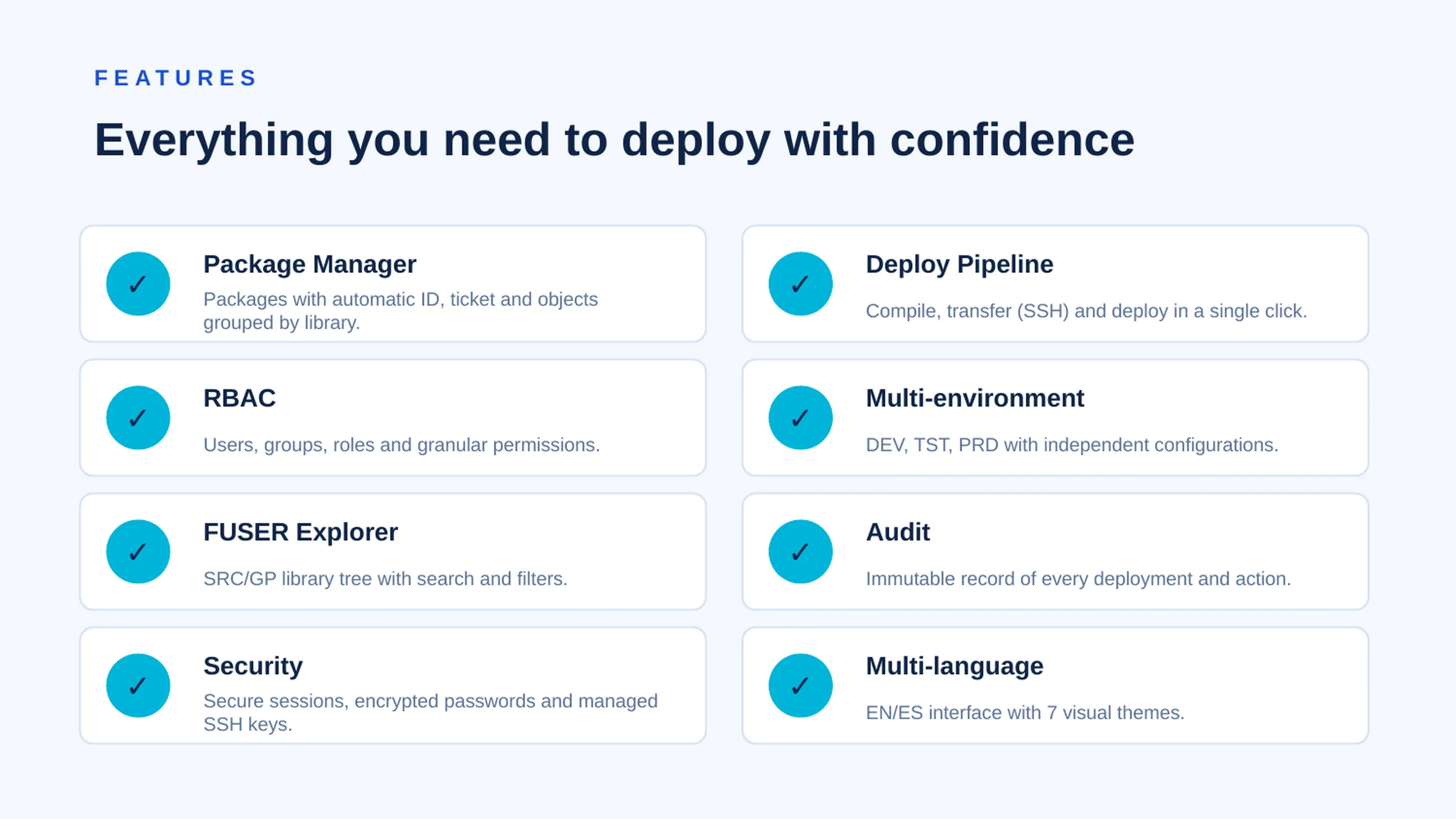Click text 'Secure sessions, encrypted passwords and managed SSH keys.'
This screenshot has width=1456, height=819.
[x=431, y=713]
